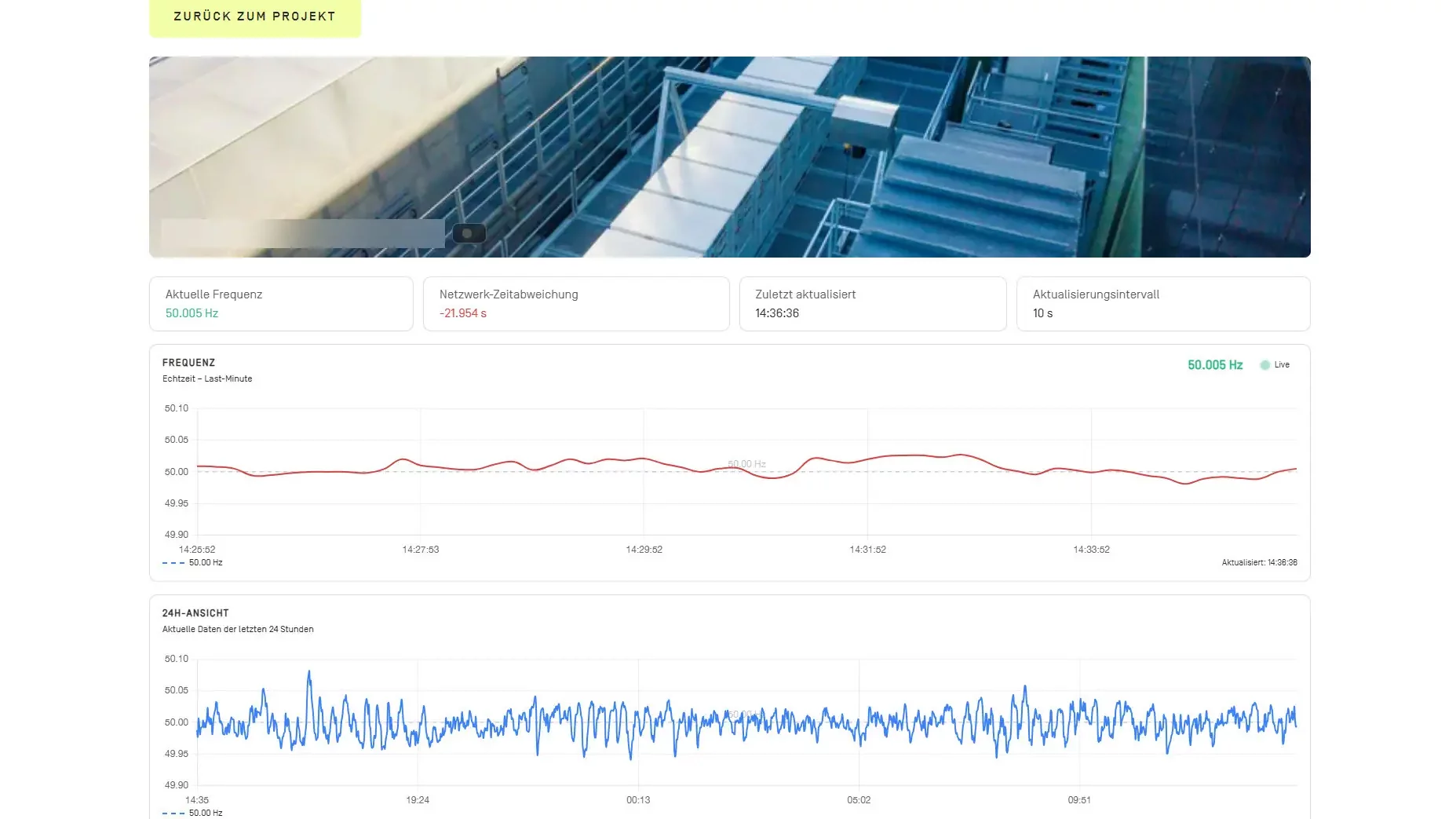The width and height of the screenshot is (1456, 819).
Task: Click the red -21.954 s deviation value
Action: click(463, 313)
